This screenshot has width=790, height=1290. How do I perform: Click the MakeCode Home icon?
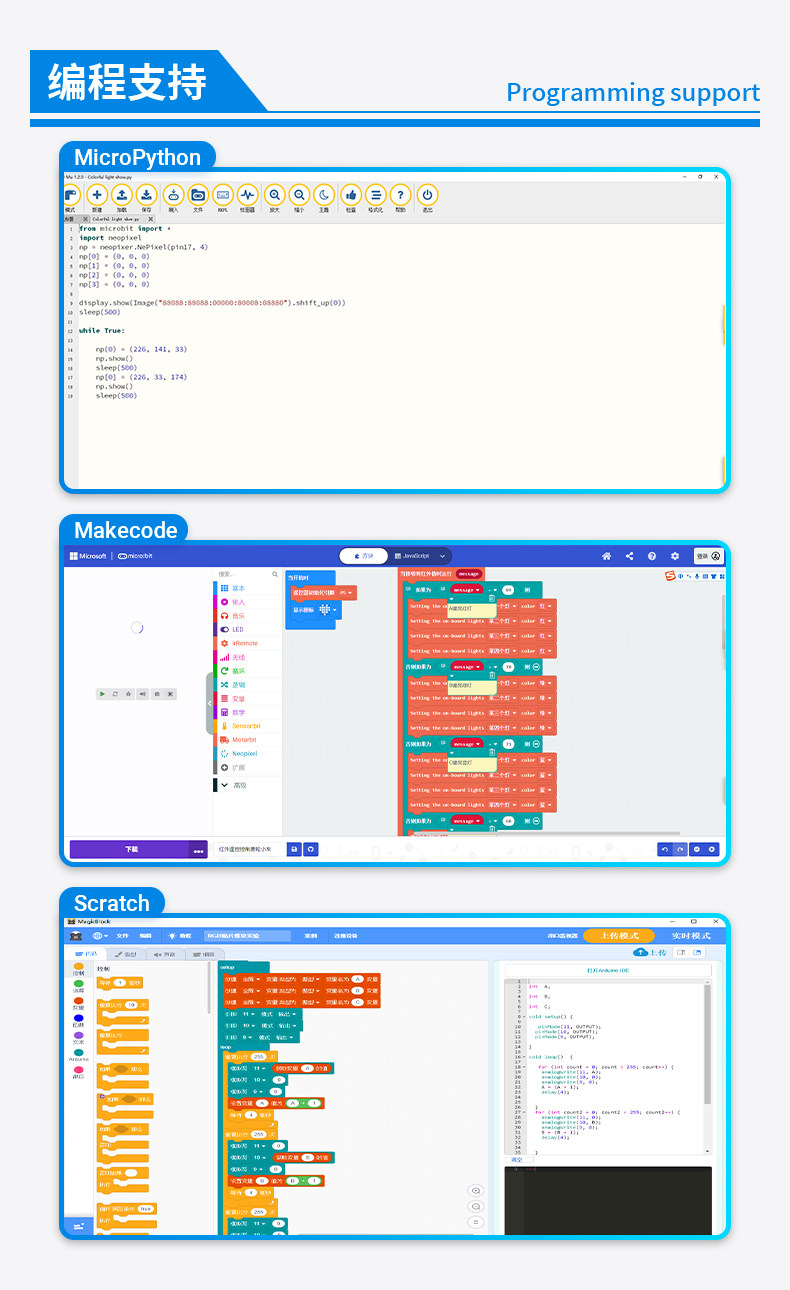tap(606, 556)
